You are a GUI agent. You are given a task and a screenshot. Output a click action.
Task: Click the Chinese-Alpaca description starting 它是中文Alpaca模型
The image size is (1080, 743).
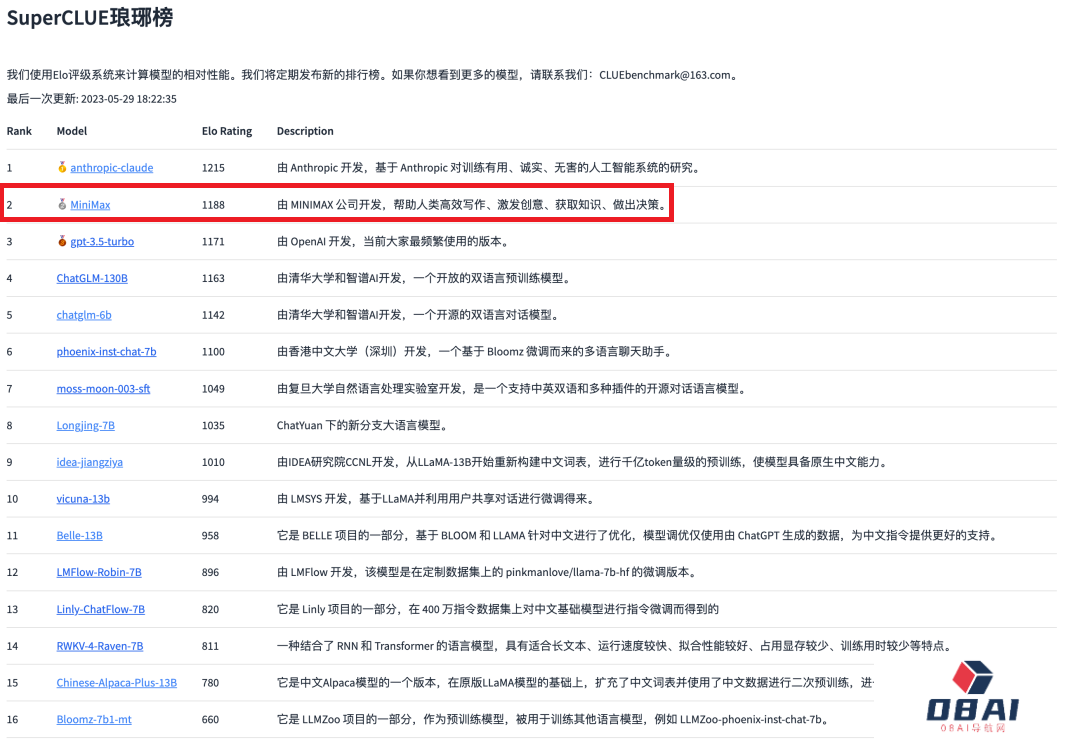coord(575,683)
